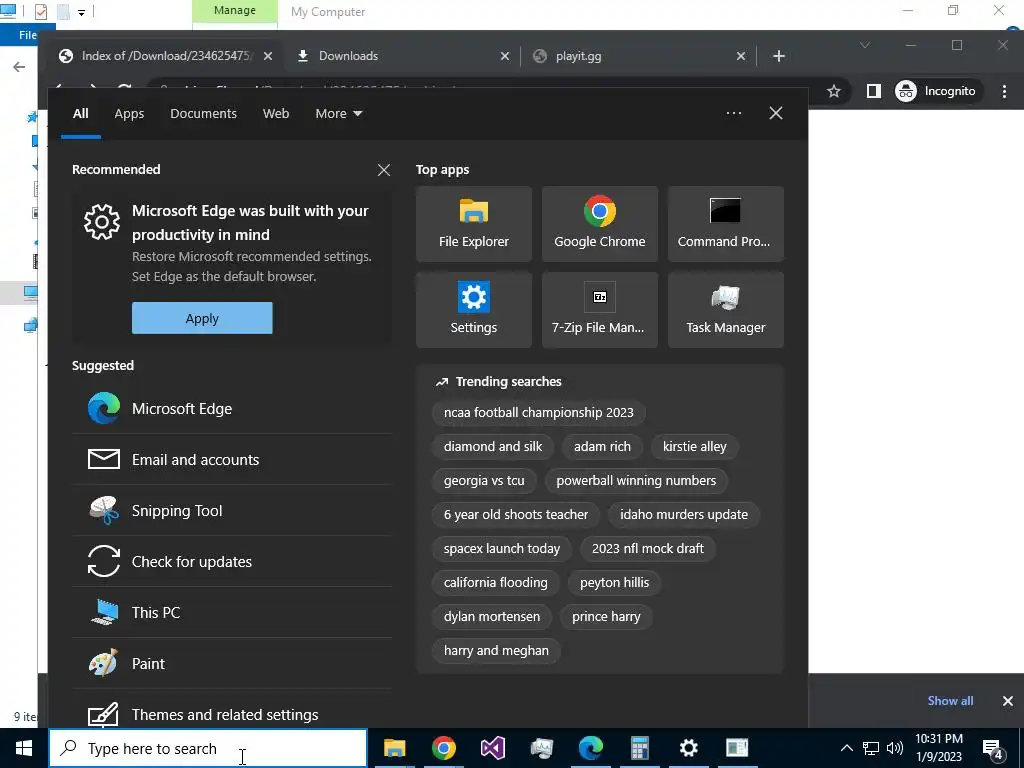Open search panel options ellipsis
This screenshot has height=768, width=1024.
tap(733, 113)
